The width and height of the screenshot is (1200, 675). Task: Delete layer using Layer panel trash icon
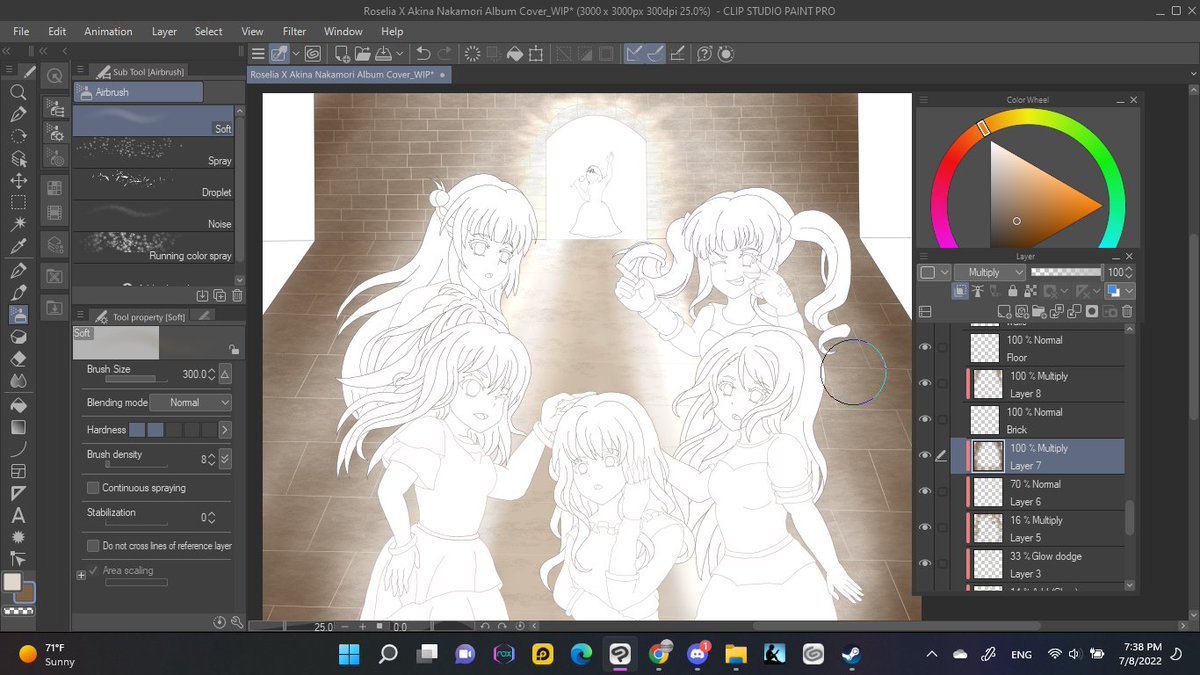1127,312
